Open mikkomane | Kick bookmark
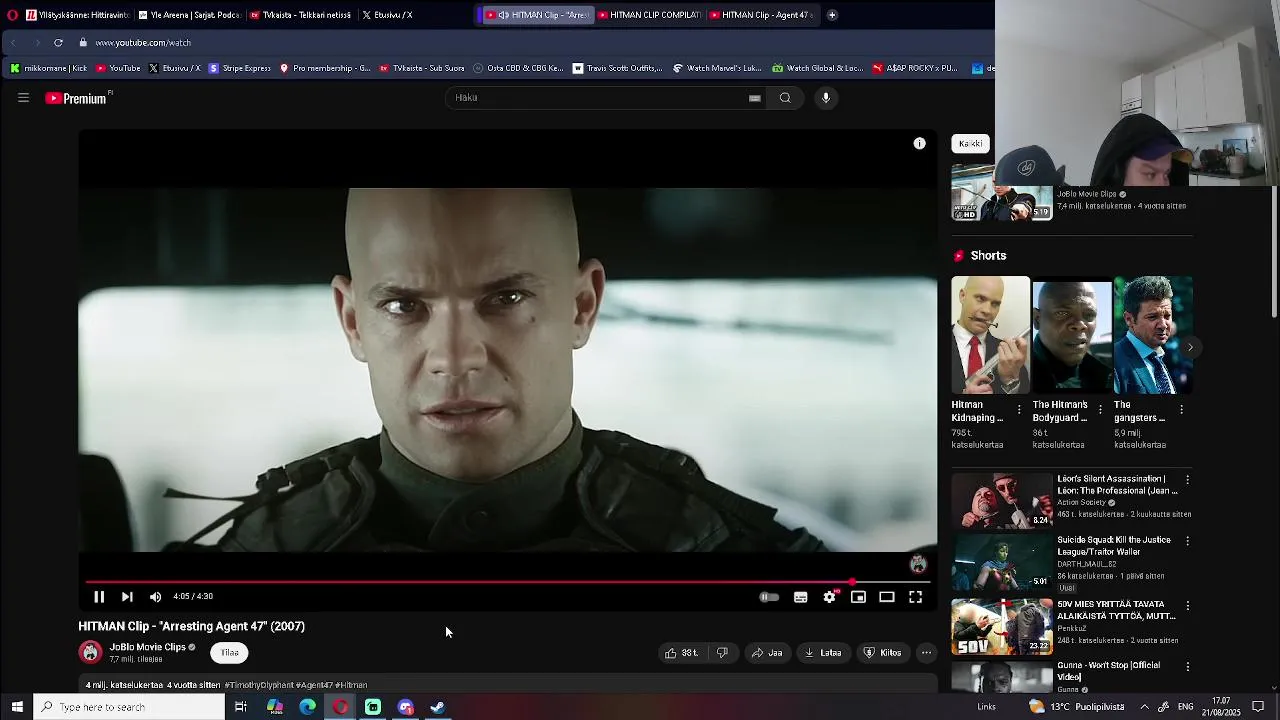The width and height of the screenshot is (1280, 720). coord(48,68)
